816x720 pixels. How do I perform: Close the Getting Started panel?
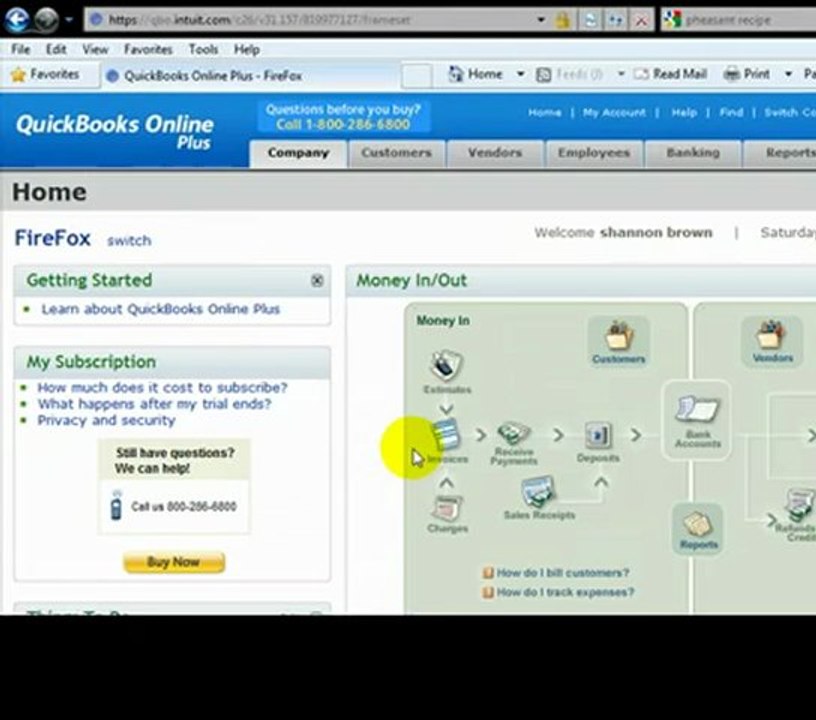[317, 280]
